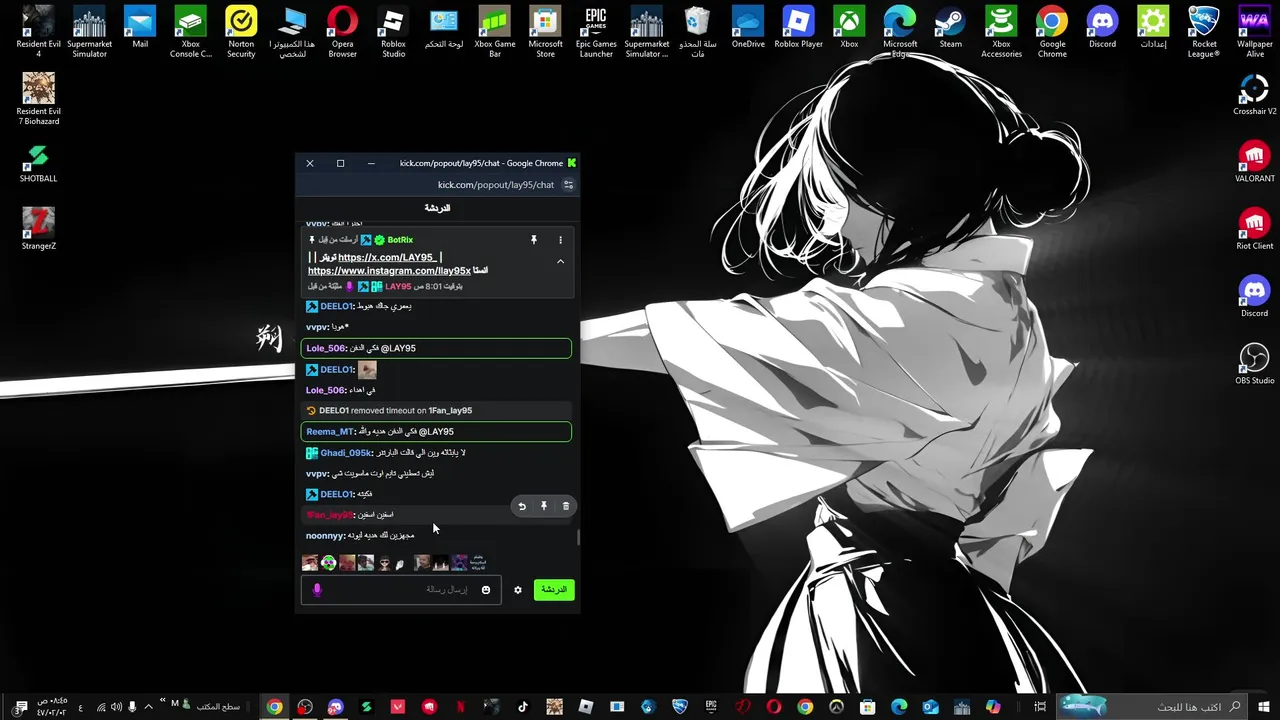Open OBS Studio desktop shortcut
Viewport: 1280px width, 720px height.
[1254, 364]
